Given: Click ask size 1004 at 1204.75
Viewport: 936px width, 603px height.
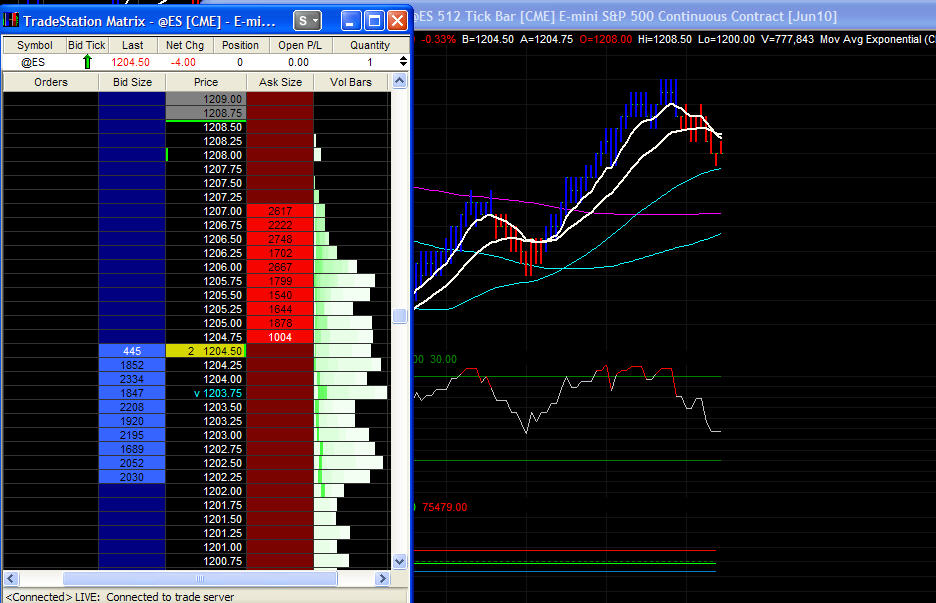Looking at the screenshot, I should tap(280, 337).
